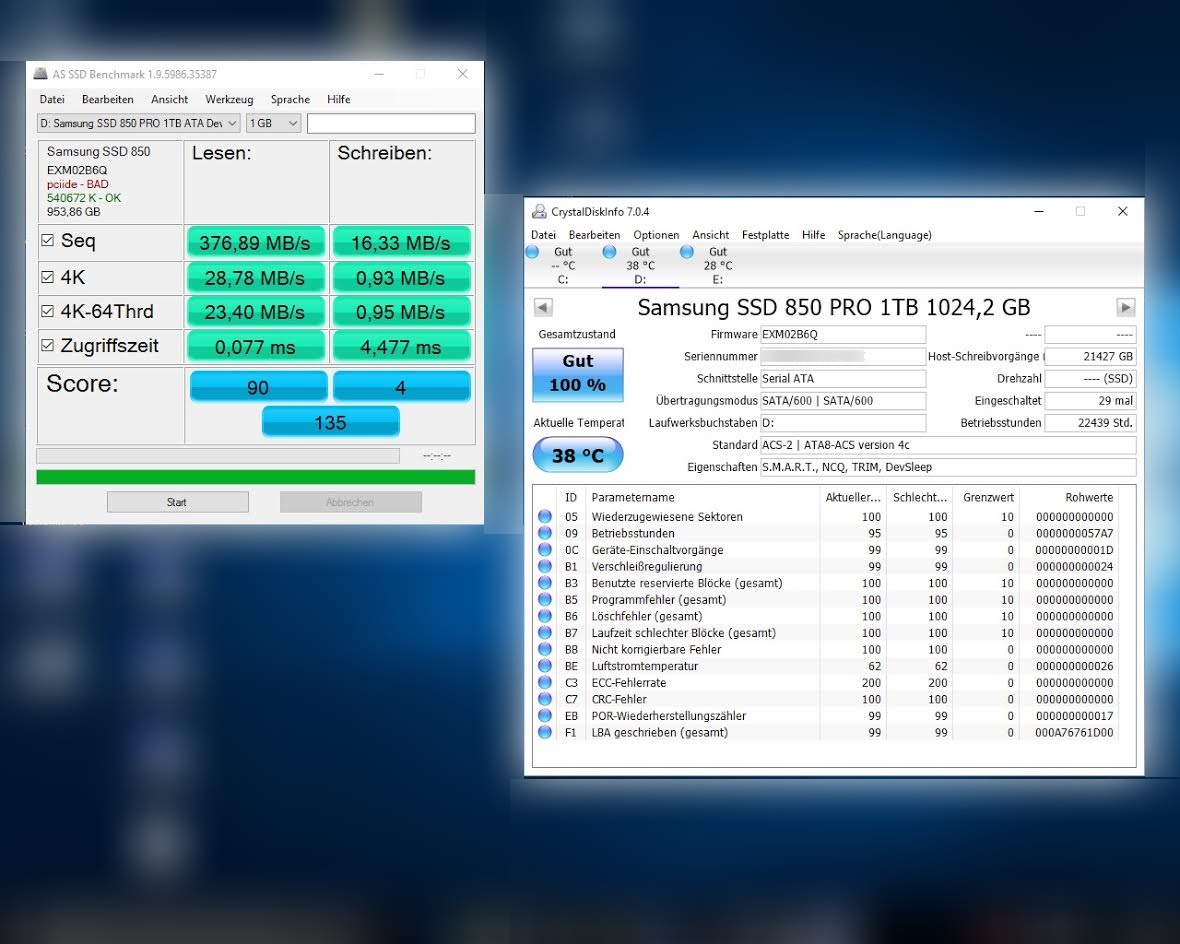Open Datei menu in AS SSD Benchmark
Viewport: 1180px width, 944px height.
[x=52, y=99]
